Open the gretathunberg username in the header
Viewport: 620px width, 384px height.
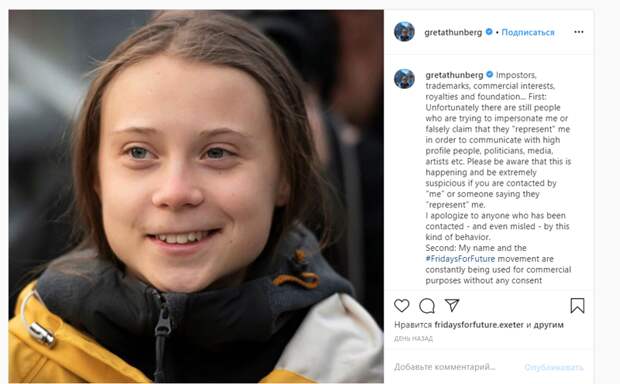pyautogui.click(x=453, y=32)
